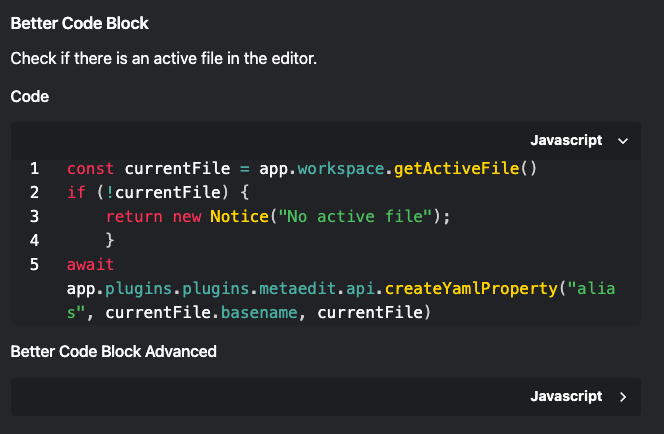Click the "Check if there is an active file" sentence
This screenshot has width=664, height=434.
click(163, 59)
